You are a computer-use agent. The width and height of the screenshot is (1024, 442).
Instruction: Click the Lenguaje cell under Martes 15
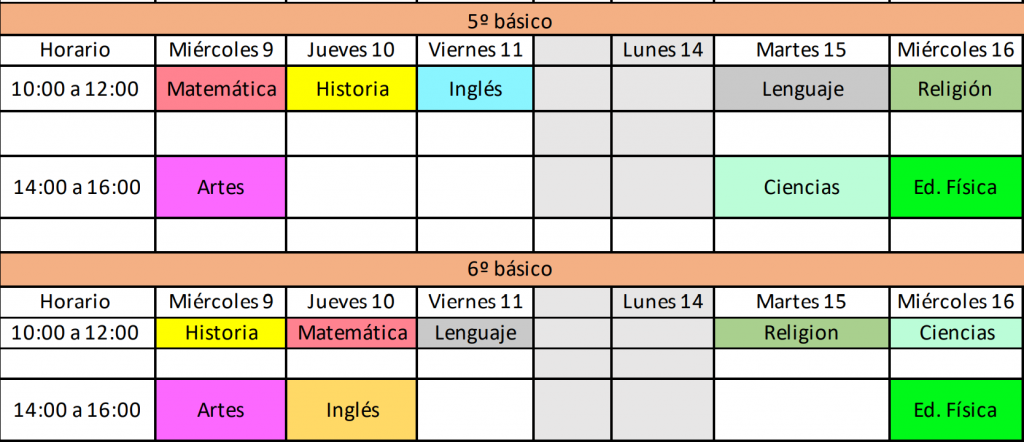[x=802, y=88]
